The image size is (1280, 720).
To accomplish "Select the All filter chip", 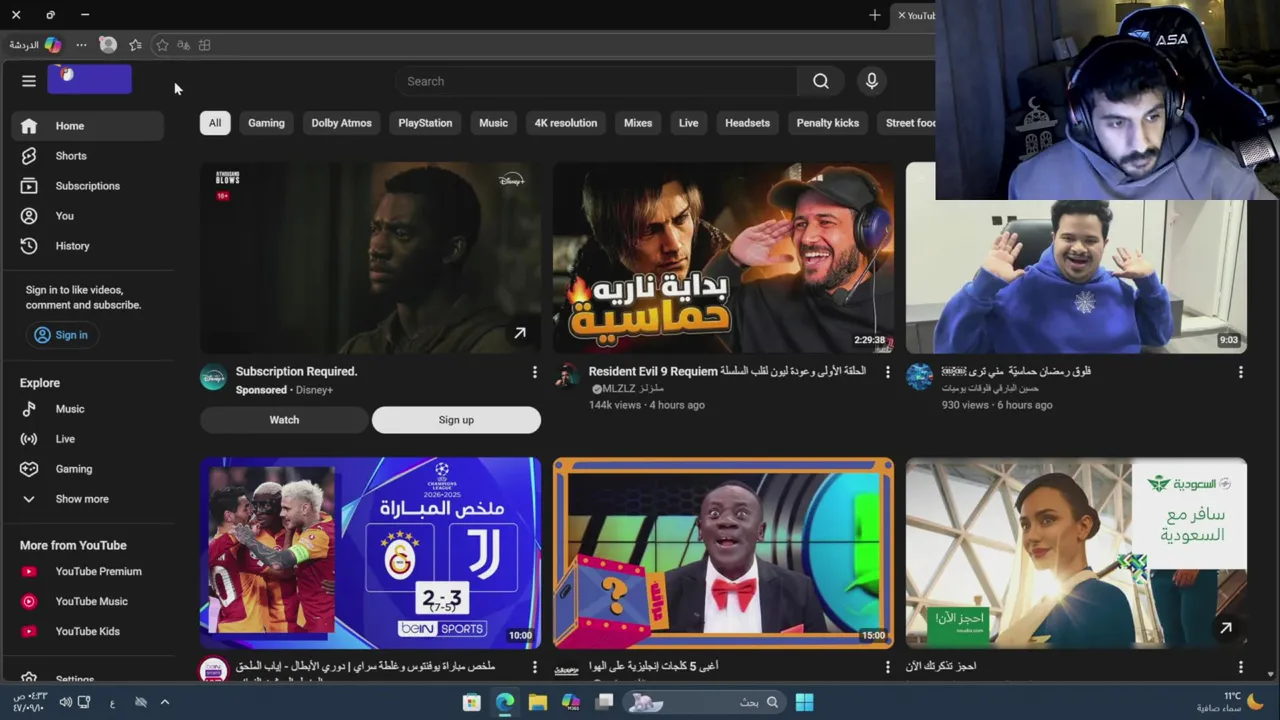I will pos(215,123).
